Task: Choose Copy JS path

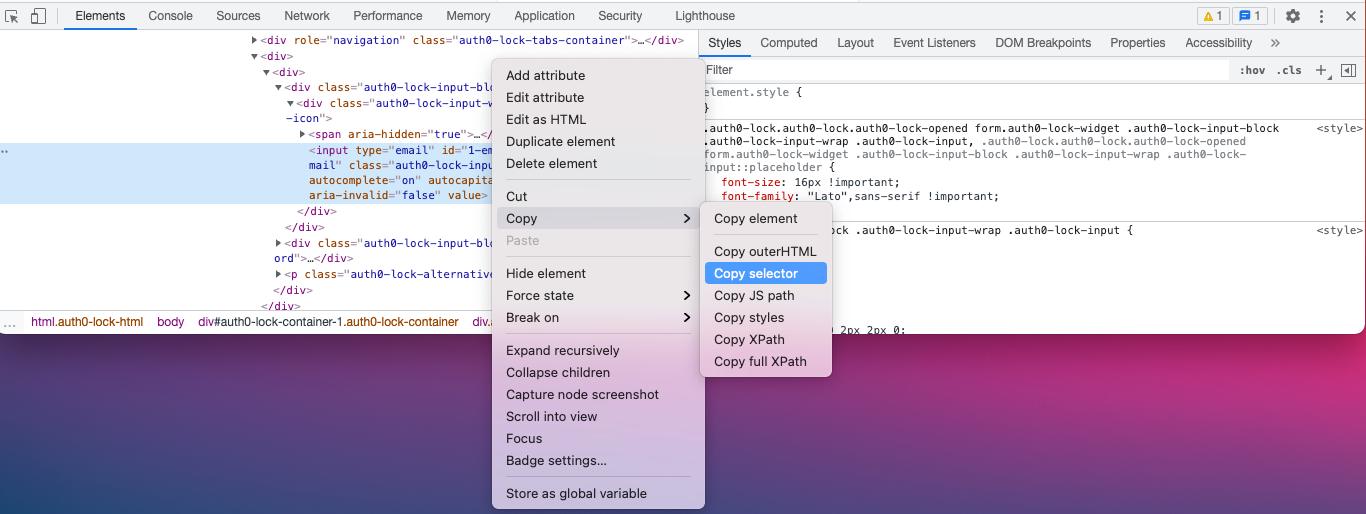Action: pos(766,296)
